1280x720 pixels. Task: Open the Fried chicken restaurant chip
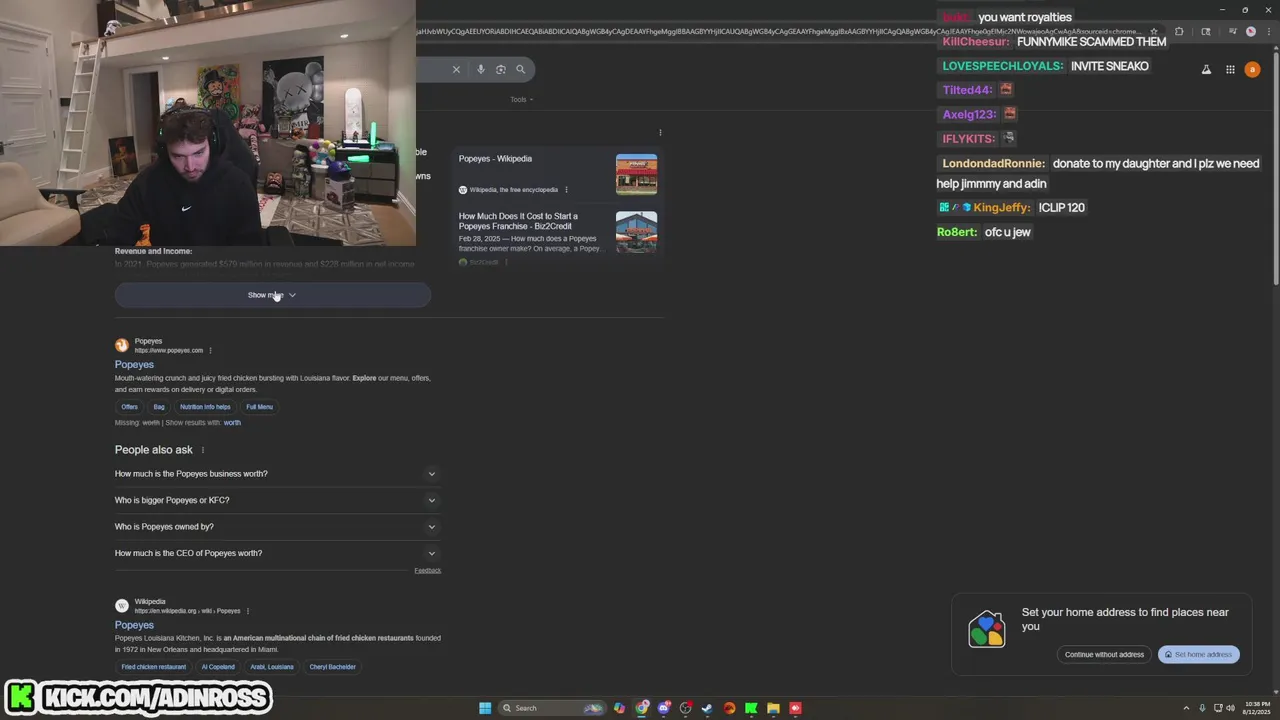tap(154, 667)
